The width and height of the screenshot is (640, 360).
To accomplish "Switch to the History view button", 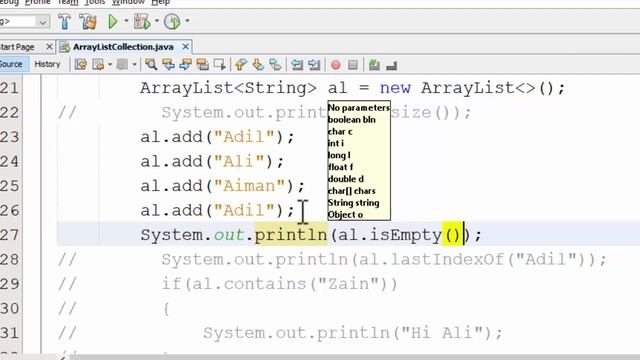I will pyautogui.click(x=47, y=64).
